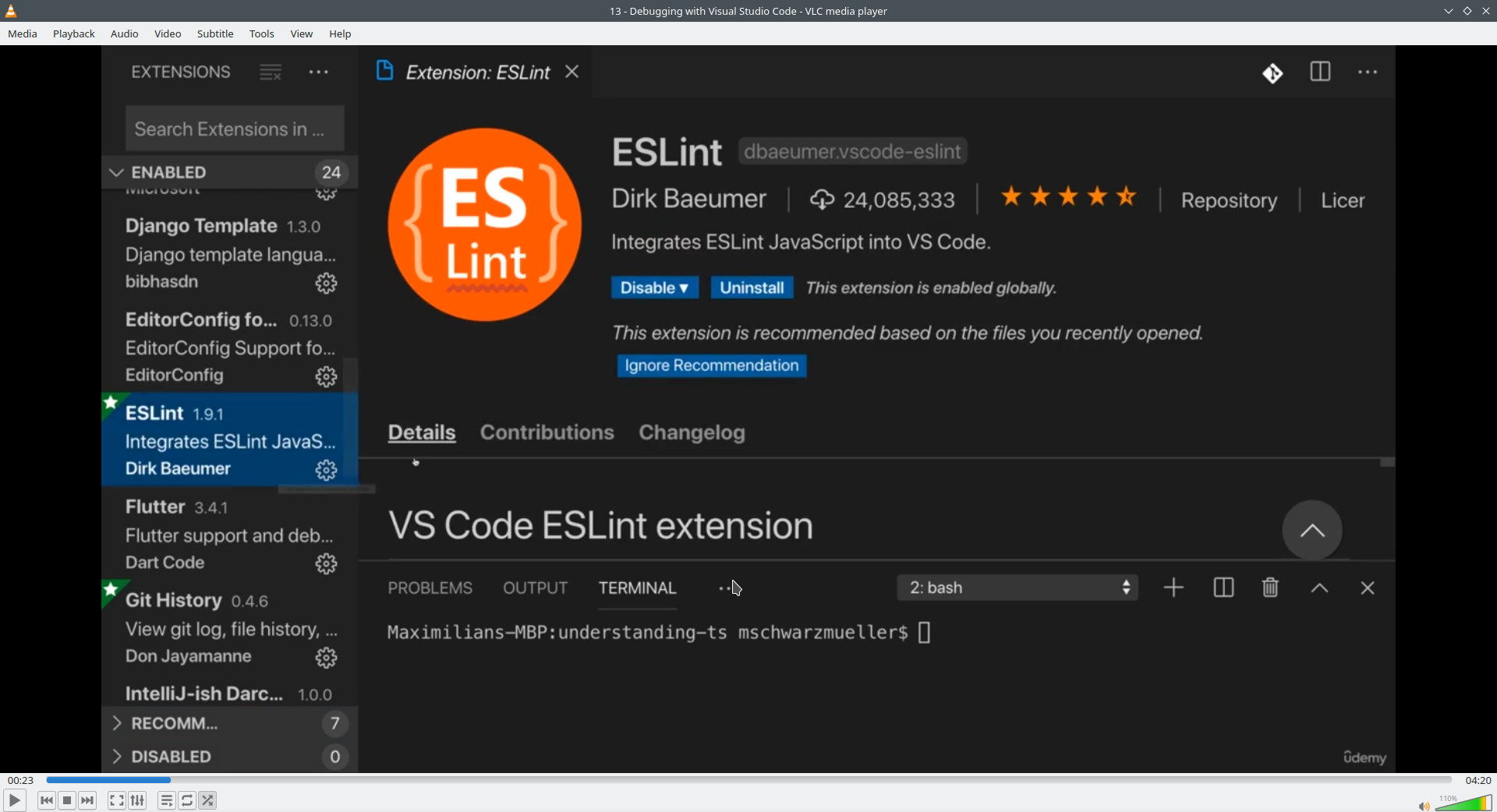
Task: Open the Help menu
Action: coord(340,34)
